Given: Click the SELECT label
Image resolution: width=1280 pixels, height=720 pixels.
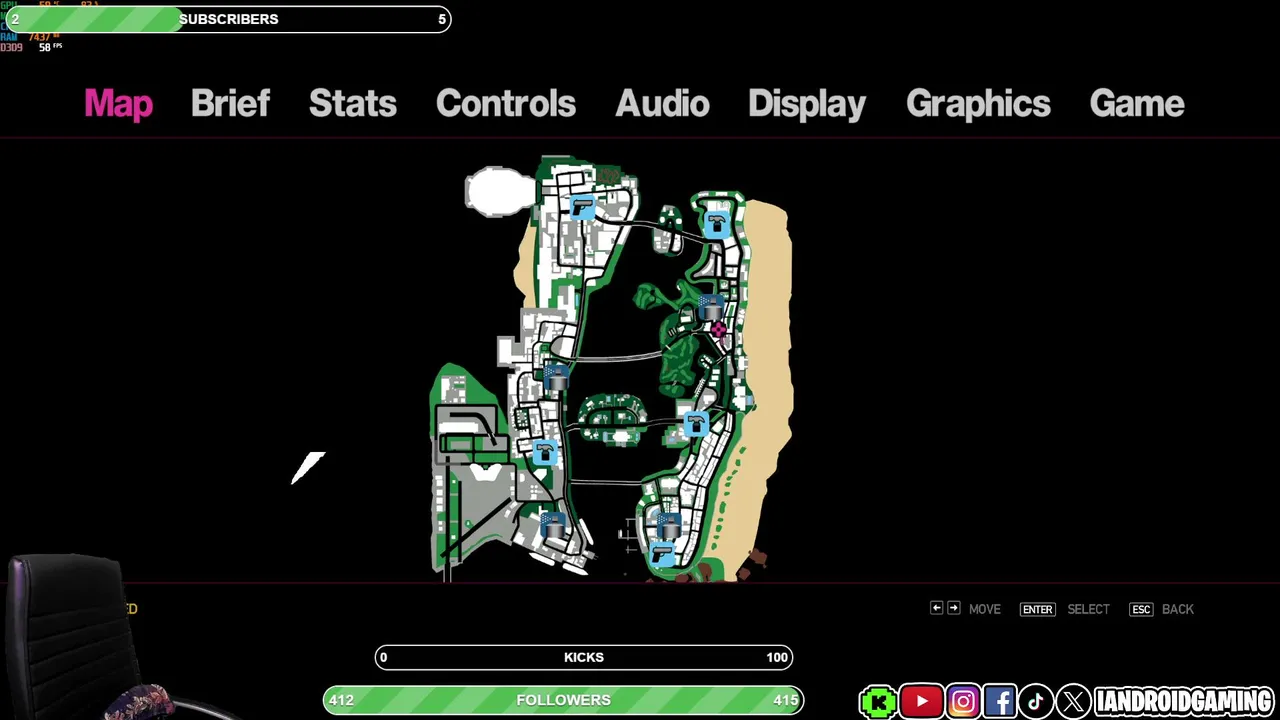Looking at the screenshot, I should pyautogui.click(x=1088, y=609).
